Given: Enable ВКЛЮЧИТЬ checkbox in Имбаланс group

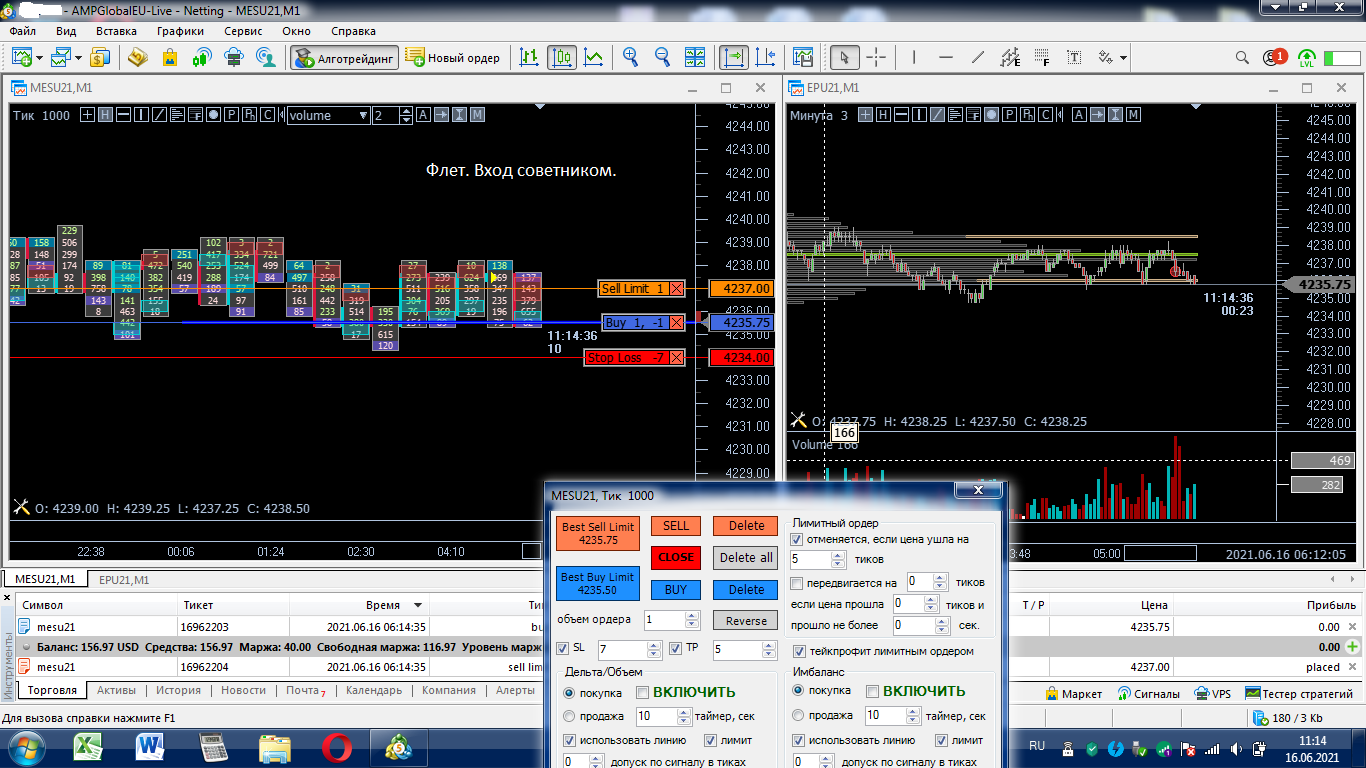Looking at the screenshot, I should click(x=873, y=691).
